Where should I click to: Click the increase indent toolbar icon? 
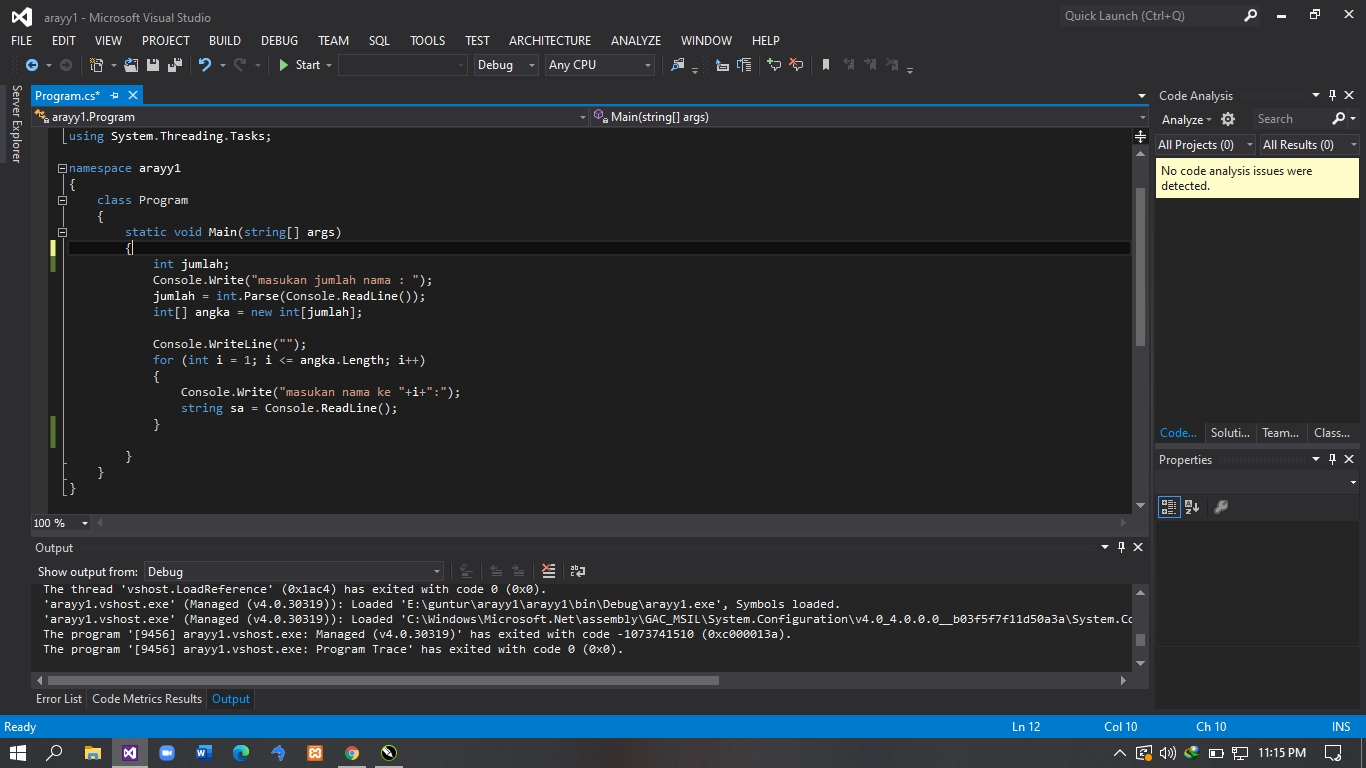pos(744,65)
